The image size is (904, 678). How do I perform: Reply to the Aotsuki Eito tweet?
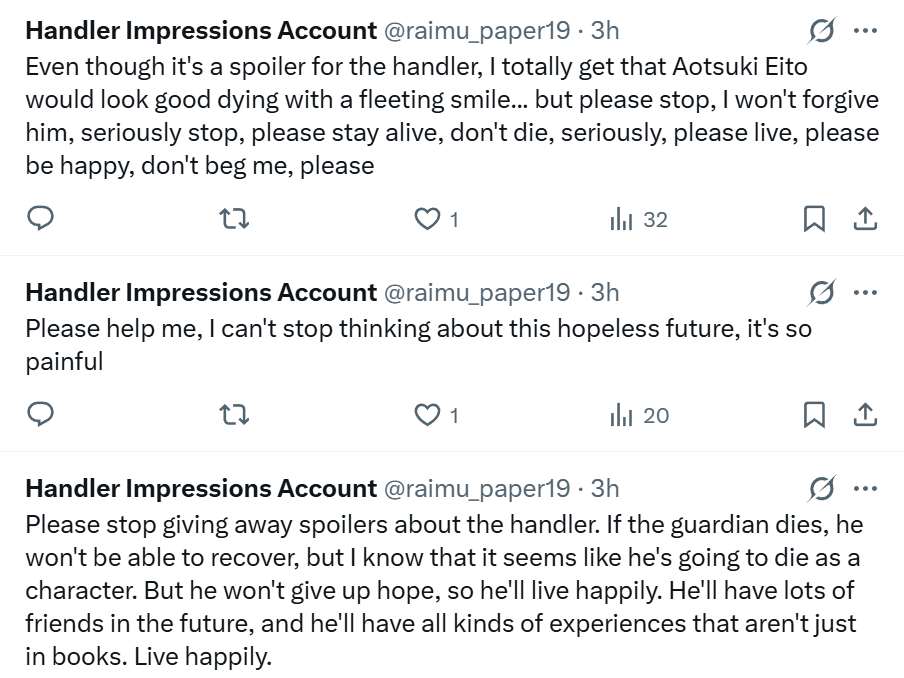(39, 219)
